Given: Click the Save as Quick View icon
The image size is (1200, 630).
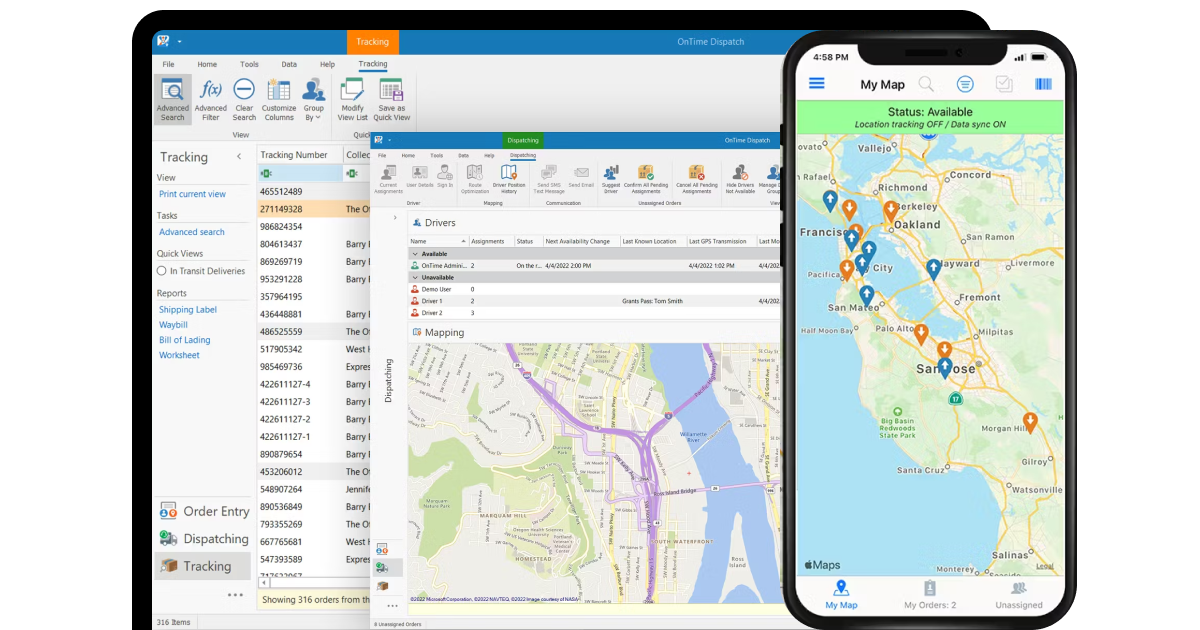Looking at the screenshot, I should pos(391,100).
